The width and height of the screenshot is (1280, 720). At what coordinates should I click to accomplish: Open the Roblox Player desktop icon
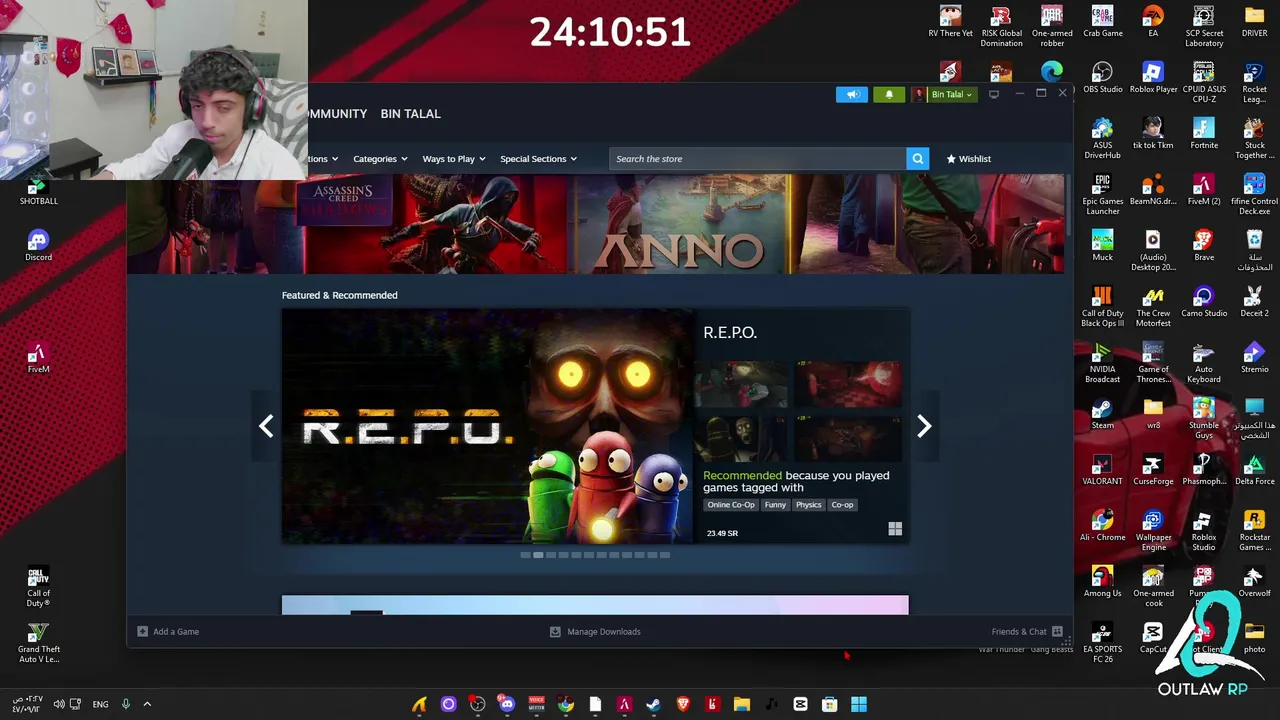pyautogui.click(x=1153, y=78)
